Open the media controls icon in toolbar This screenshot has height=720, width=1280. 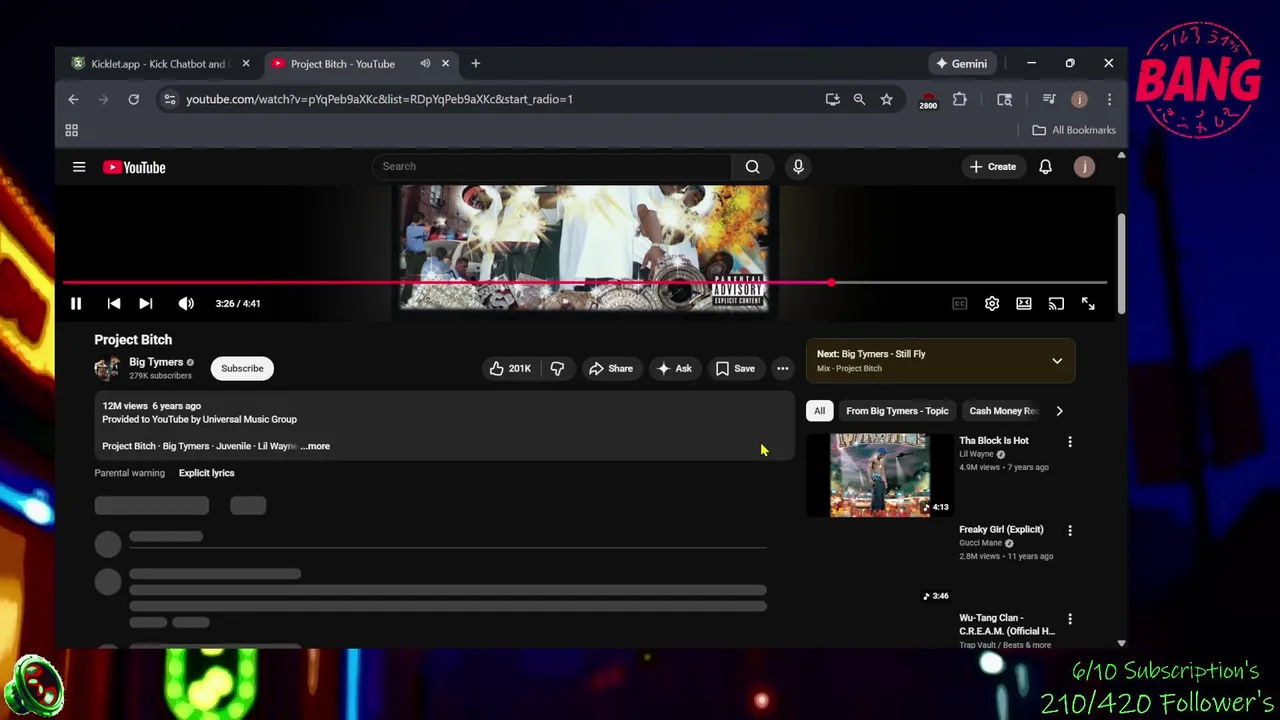[1049, 99]
